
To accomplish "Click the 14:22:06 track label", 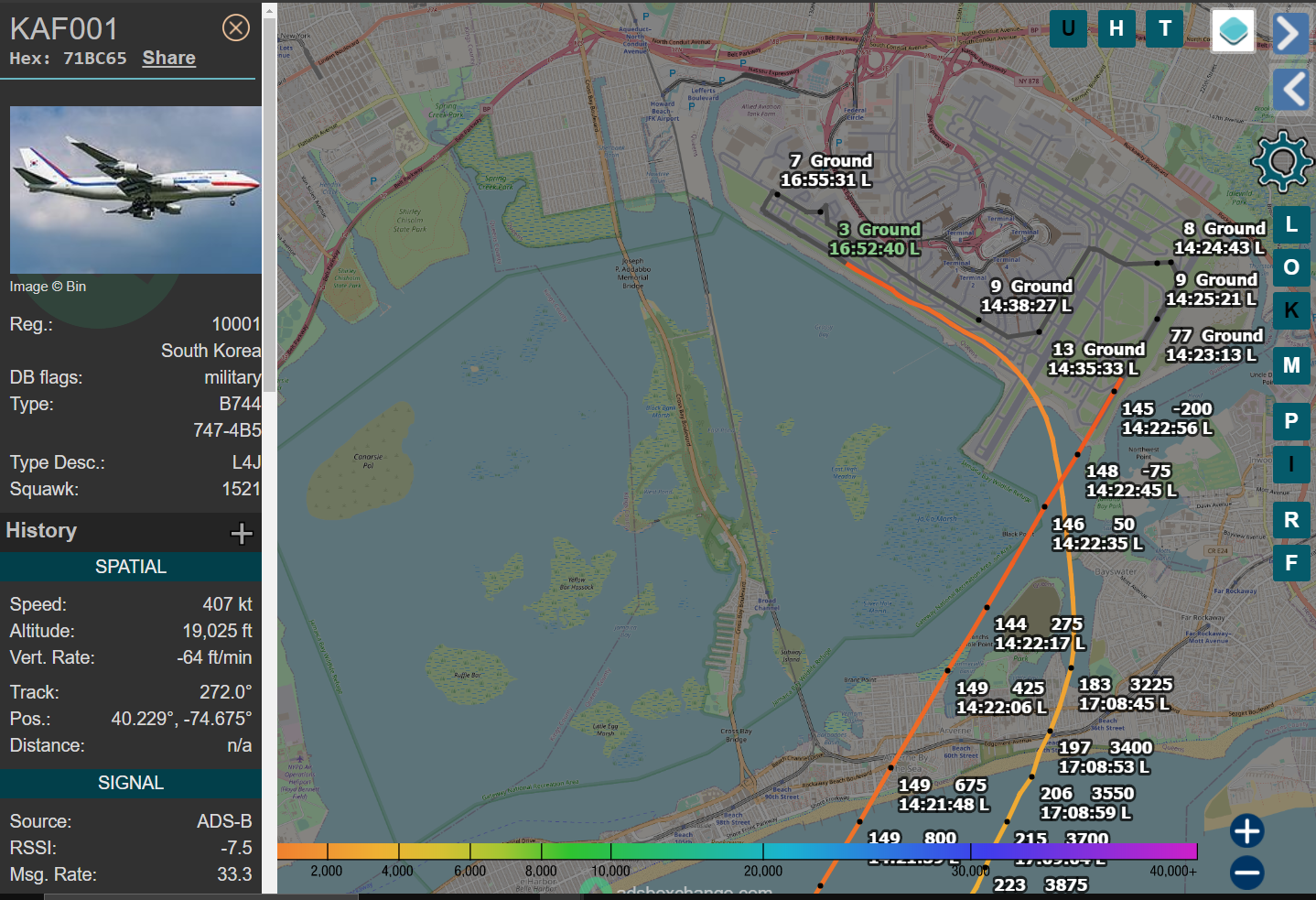I will coord(1001,698).
